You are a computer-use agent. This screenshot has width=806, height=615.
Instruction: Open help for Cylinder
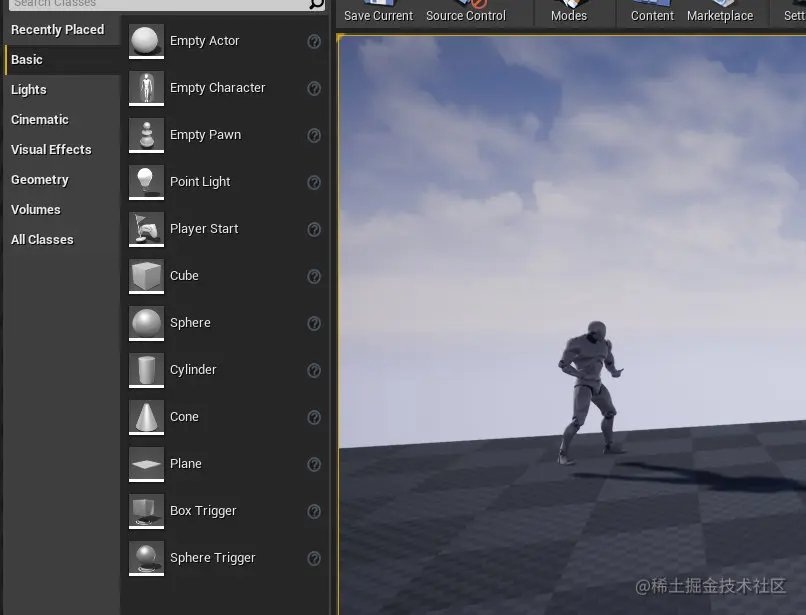(314, 371)
